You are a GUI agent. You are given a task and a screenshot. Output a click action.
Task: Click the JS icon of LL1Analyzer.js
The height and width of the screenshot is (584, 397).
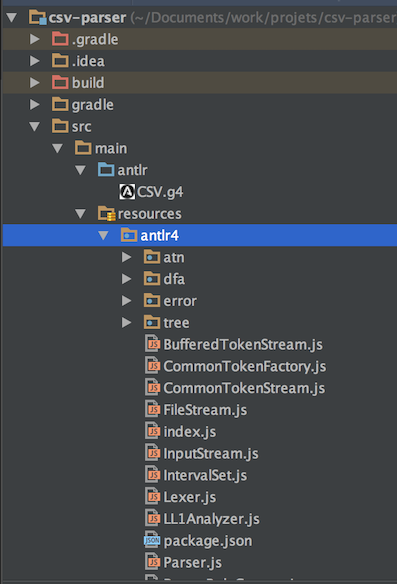[x=152, y=518]
